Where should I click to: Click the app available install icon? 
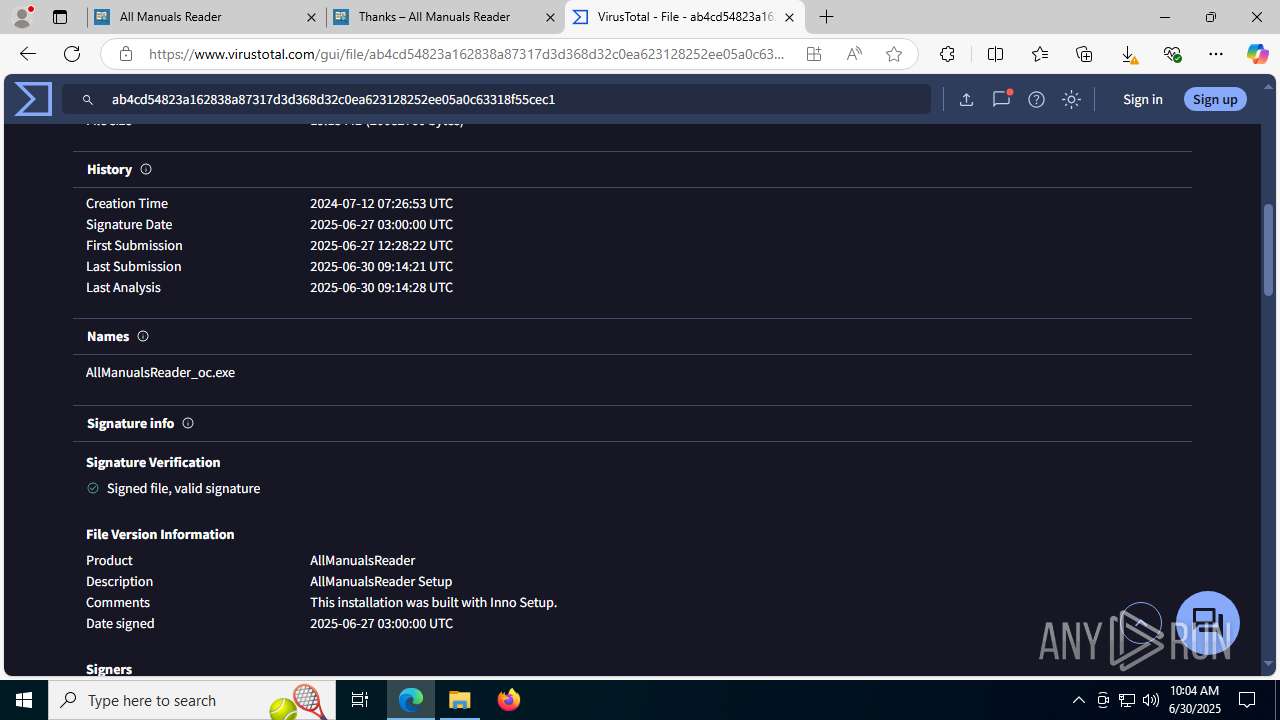click(814, 54)
